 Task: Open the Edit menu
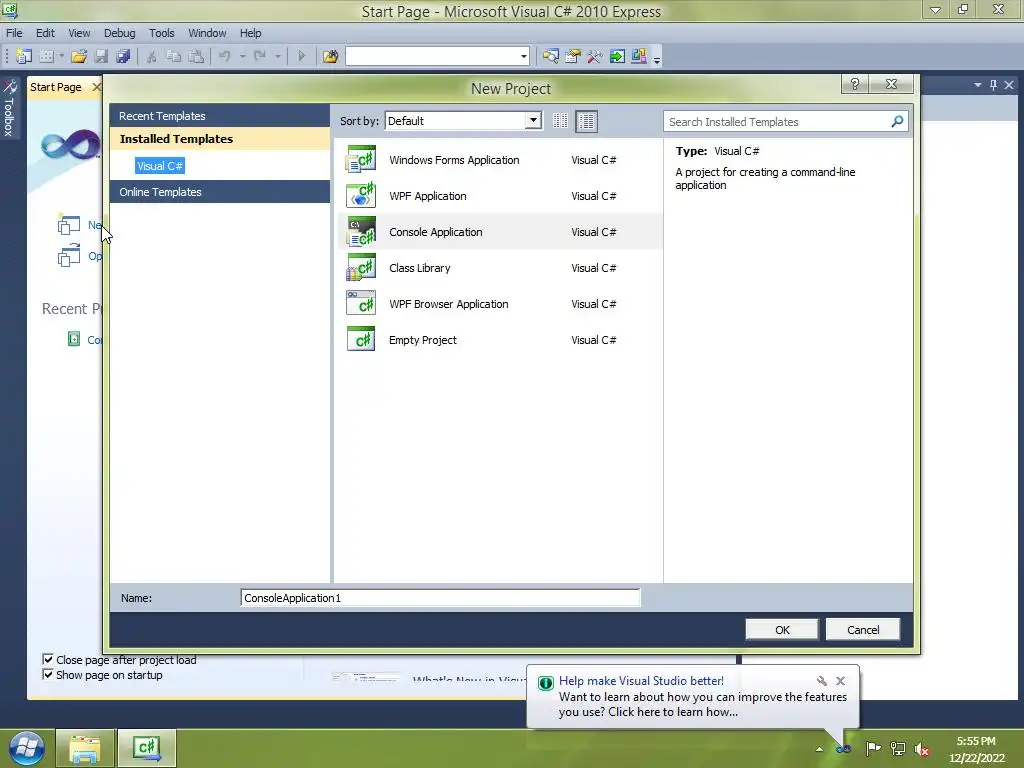(x=45, y=33)
